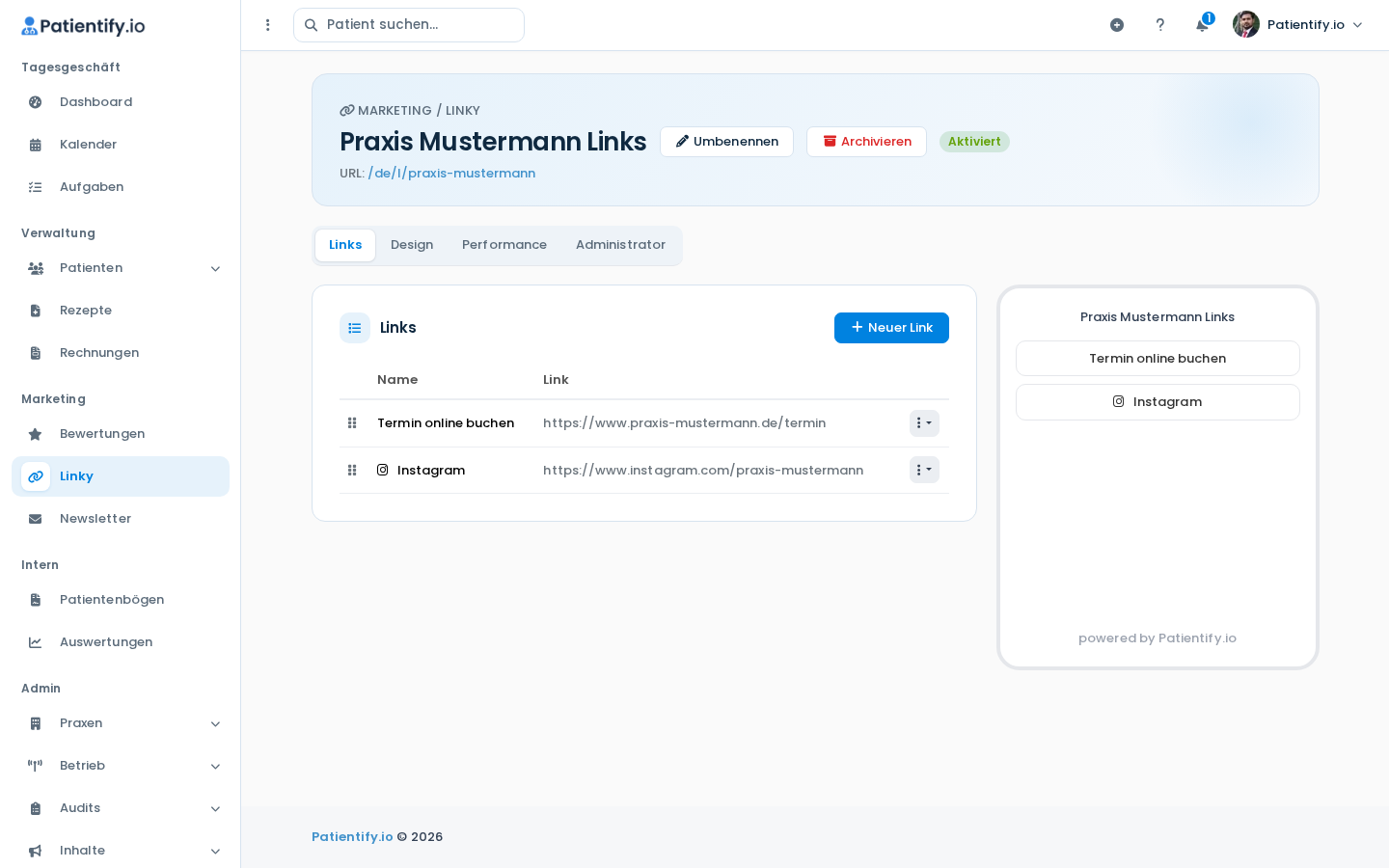Screen dimensions: 1389x868
Task: Expand the Audits sidebar menu
Action: [x=121, y=808]
